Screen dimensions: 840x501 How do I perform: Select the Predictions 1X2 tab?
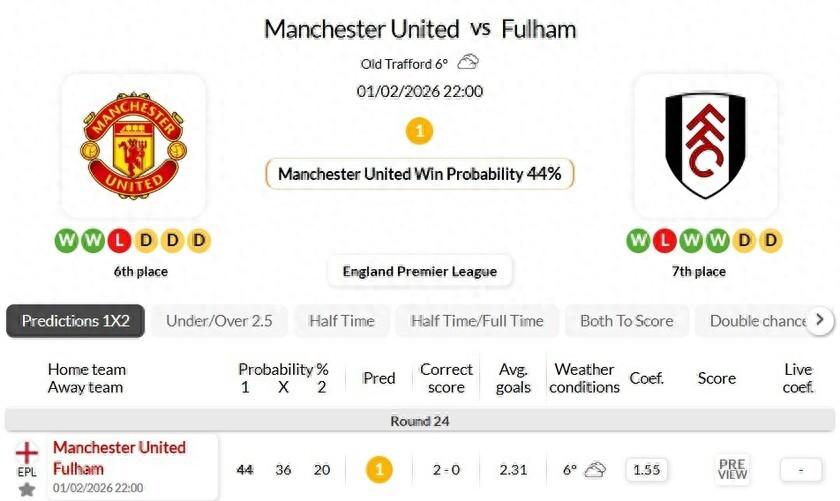click(x=76, y=321)
